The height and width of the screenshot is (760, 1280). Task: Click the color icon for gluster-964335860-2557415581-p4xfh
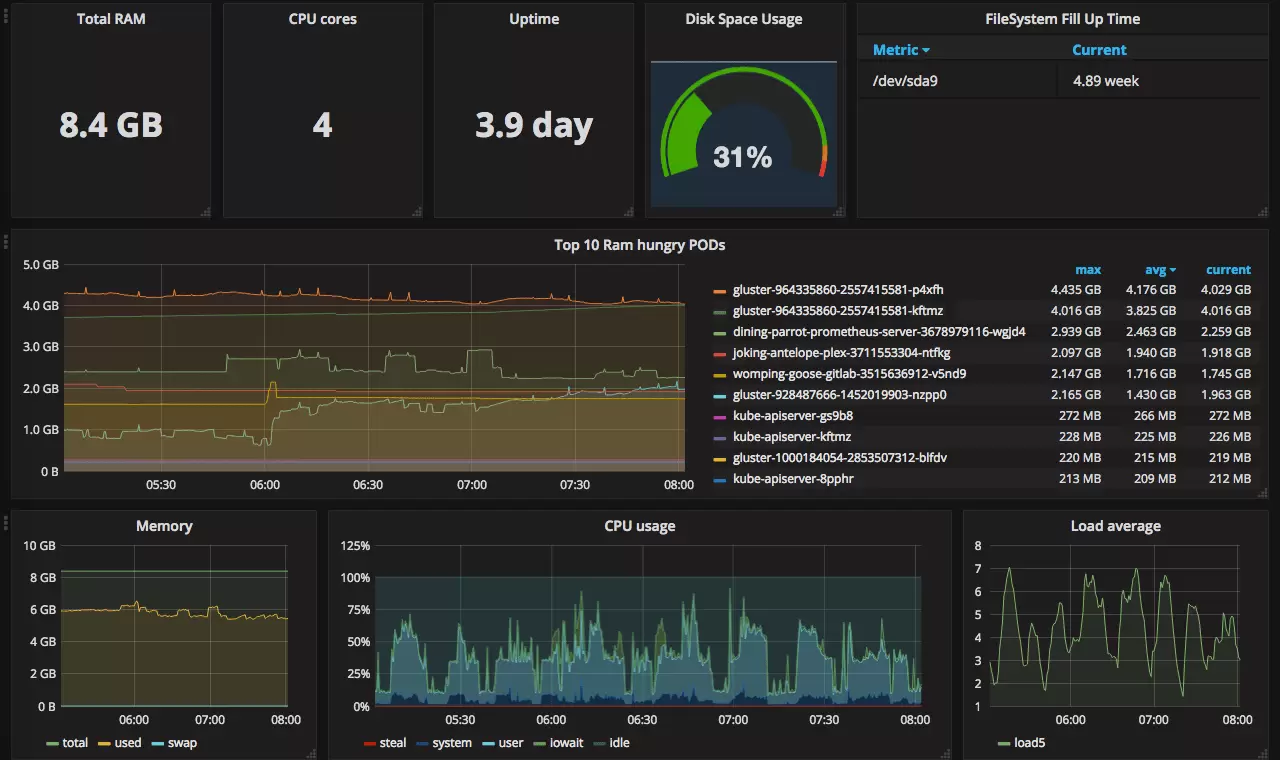click(719, 289)
